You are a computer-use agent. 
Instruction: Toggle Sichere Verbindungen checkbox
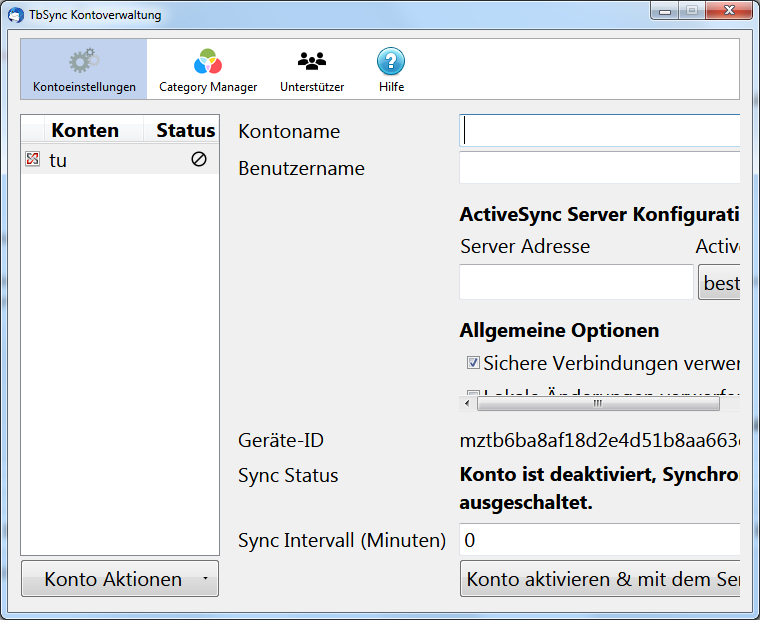(474, 363)
